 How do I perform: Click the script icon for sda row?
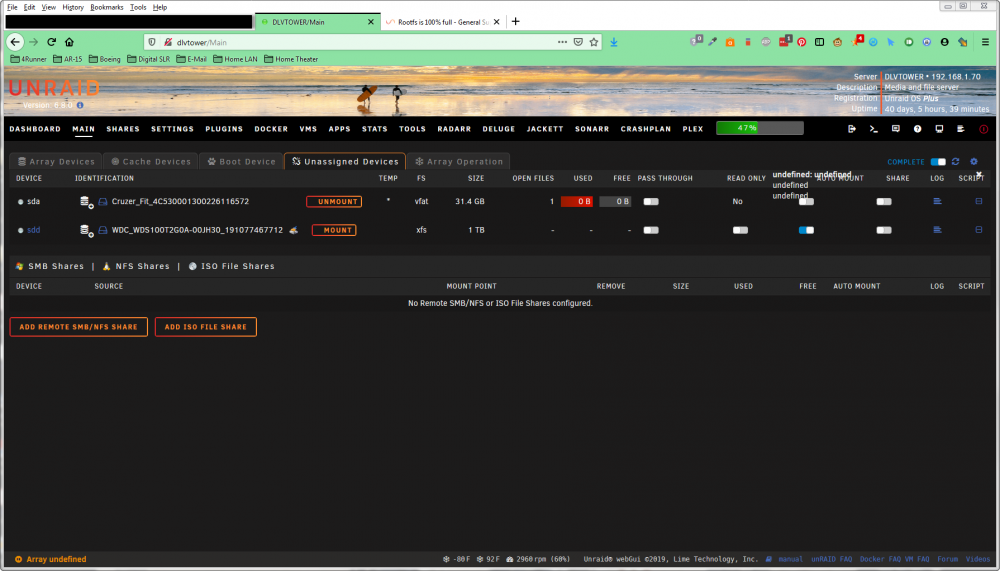point(978,201)
